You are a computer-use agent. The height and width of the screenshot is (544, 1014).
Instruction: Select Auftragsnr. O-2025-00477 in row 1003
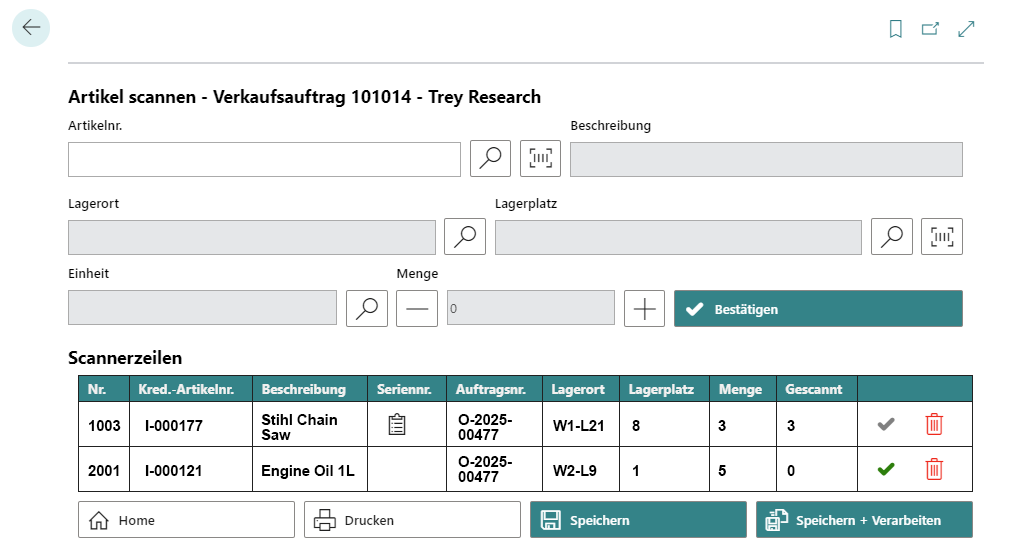pyautogui.click(x=494, y=425)
